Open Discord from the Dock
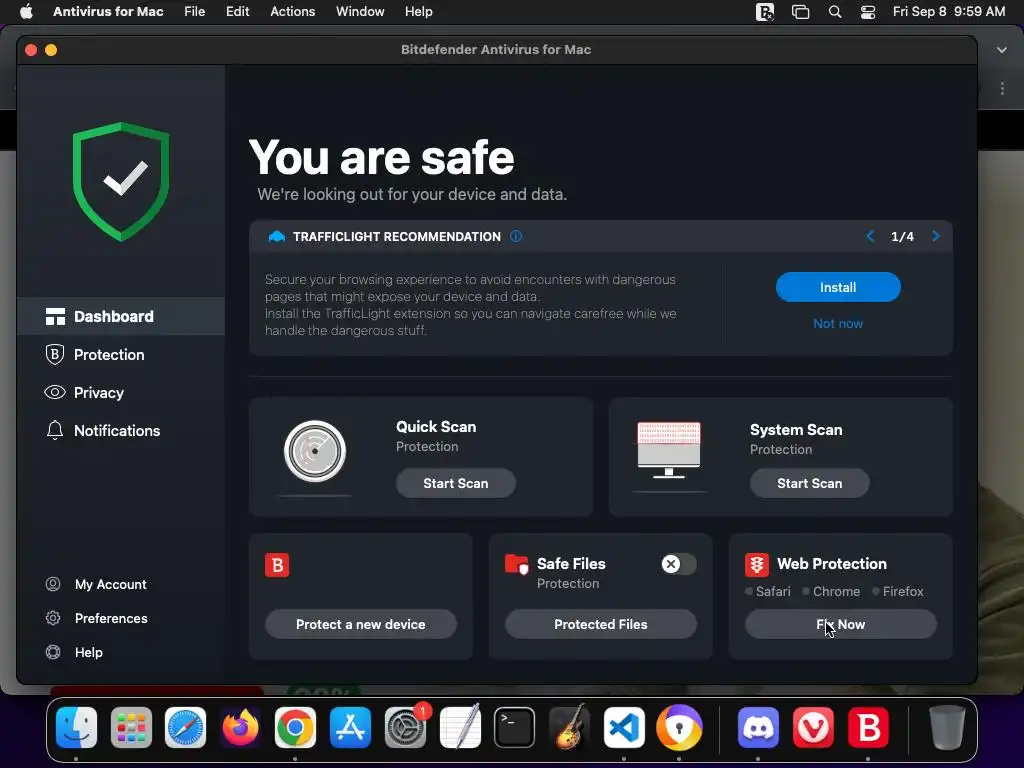 (758, 727)
